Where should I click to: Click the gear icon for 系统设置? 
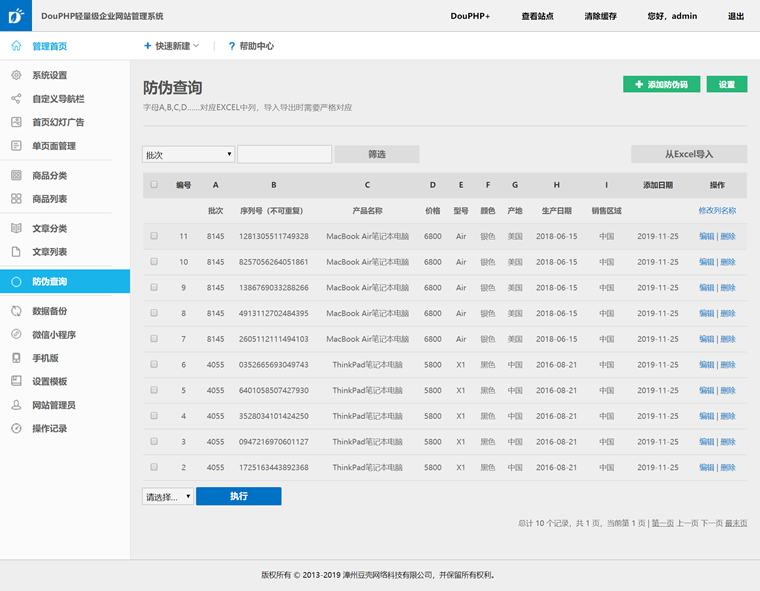[16, 75]
